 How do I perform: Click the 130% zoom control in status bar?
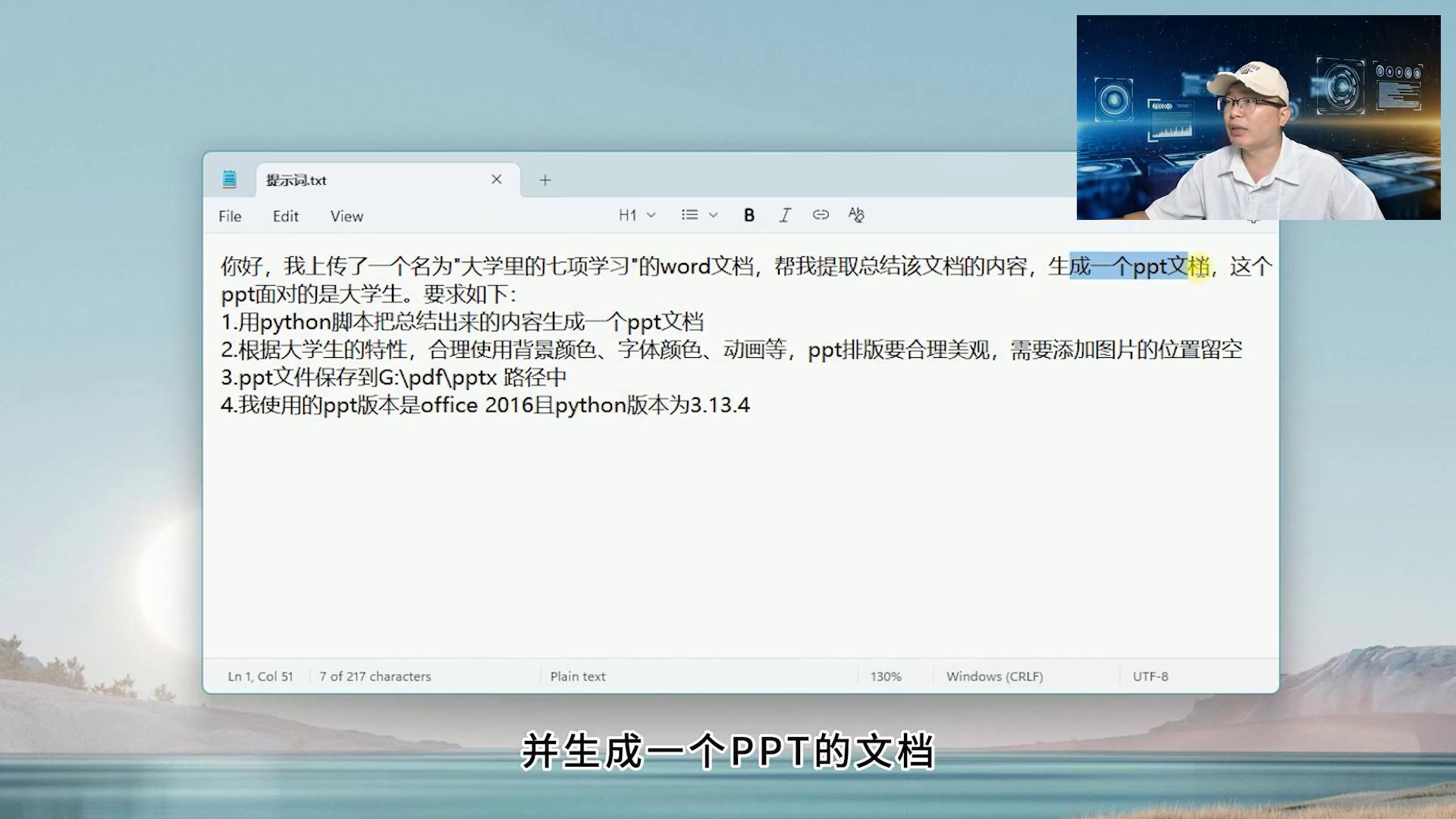[885, 676]
